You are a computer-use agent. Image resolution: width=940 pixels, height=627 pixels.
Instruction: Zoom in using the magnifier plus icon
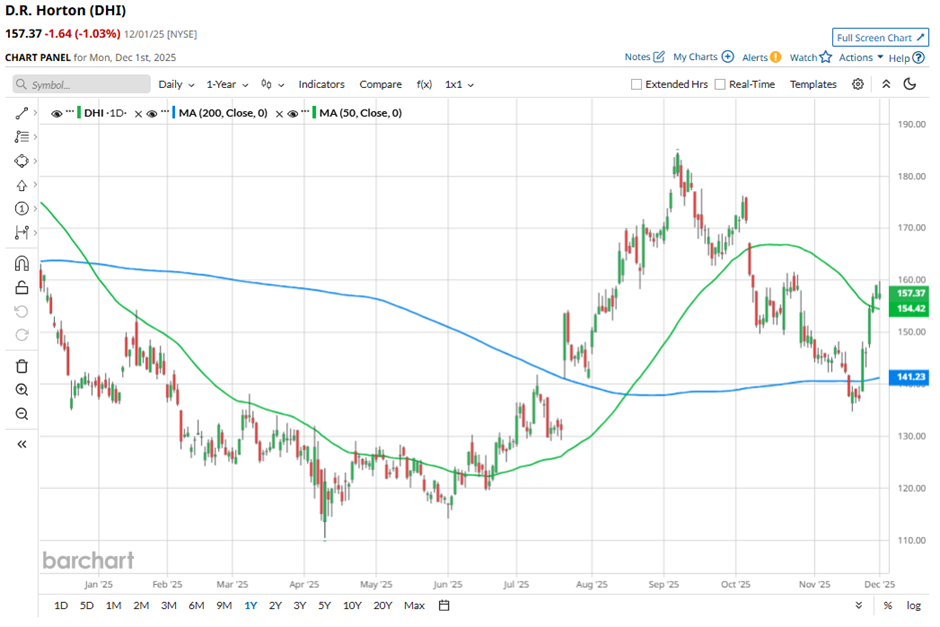[x=22, y=390]
